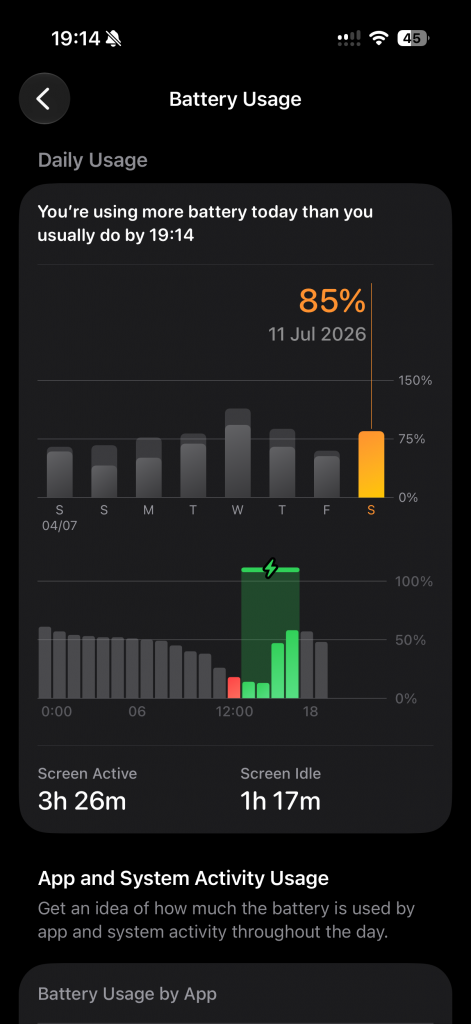
Task: Tap the silent mode bell icon
Action: pyautogui.click(x=114, y=39)
